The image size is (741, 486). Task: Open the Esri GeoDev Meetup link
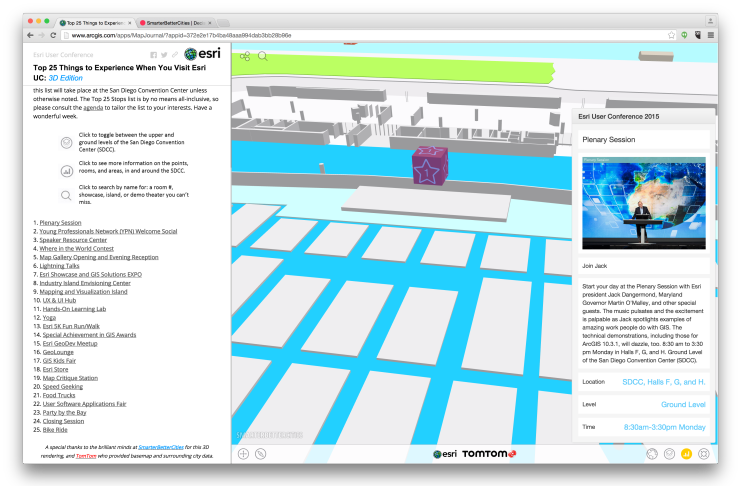click(x=70, y=344)
